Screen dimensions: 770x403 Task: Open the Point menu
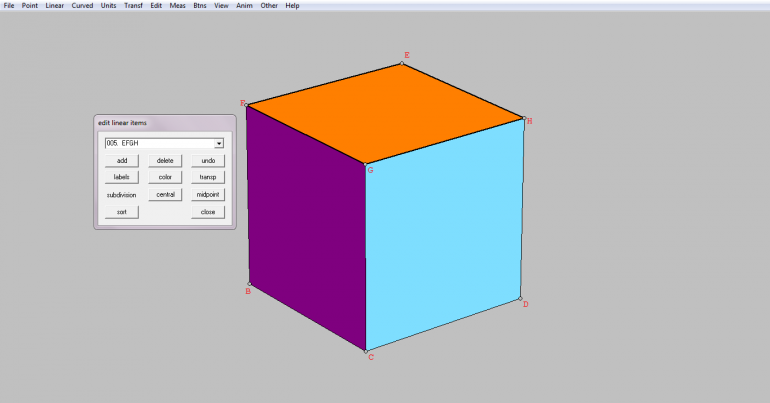(x=29, y=5)
